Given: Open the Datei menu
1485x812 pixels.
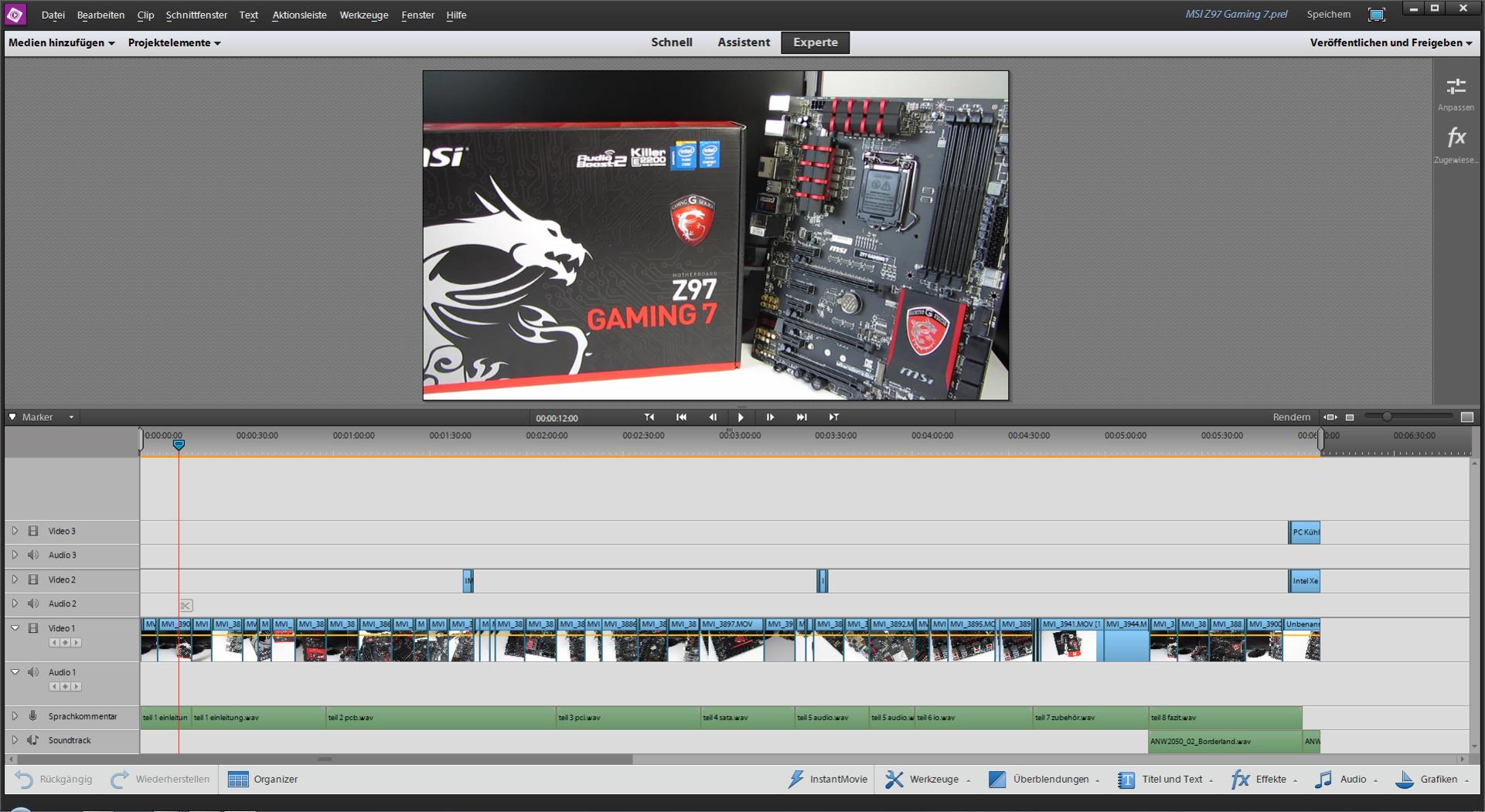Looking at the screenshot, I should pyautogui.click(x=53, y=15).
